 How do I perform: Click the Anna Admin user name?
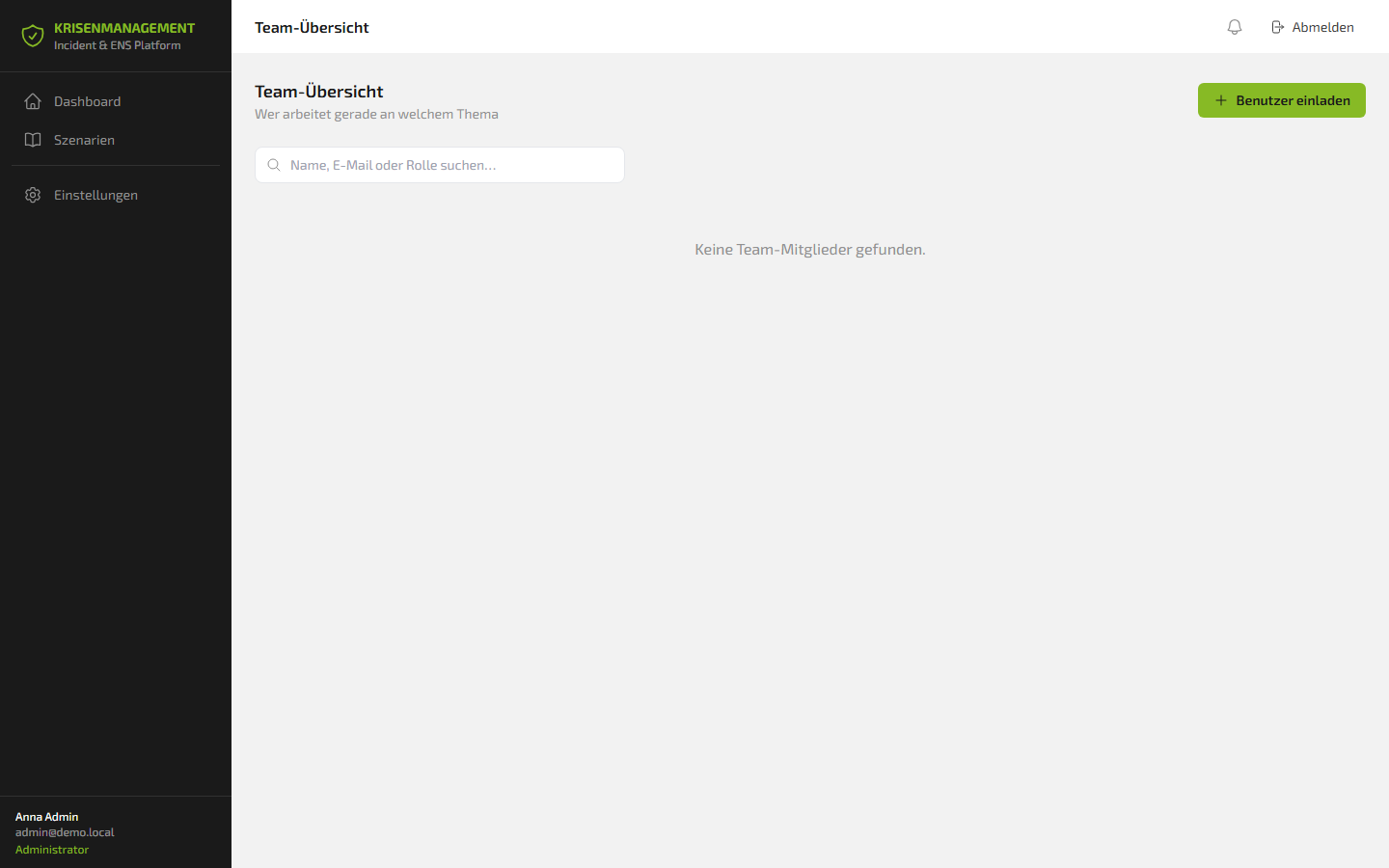pos(46,817)
